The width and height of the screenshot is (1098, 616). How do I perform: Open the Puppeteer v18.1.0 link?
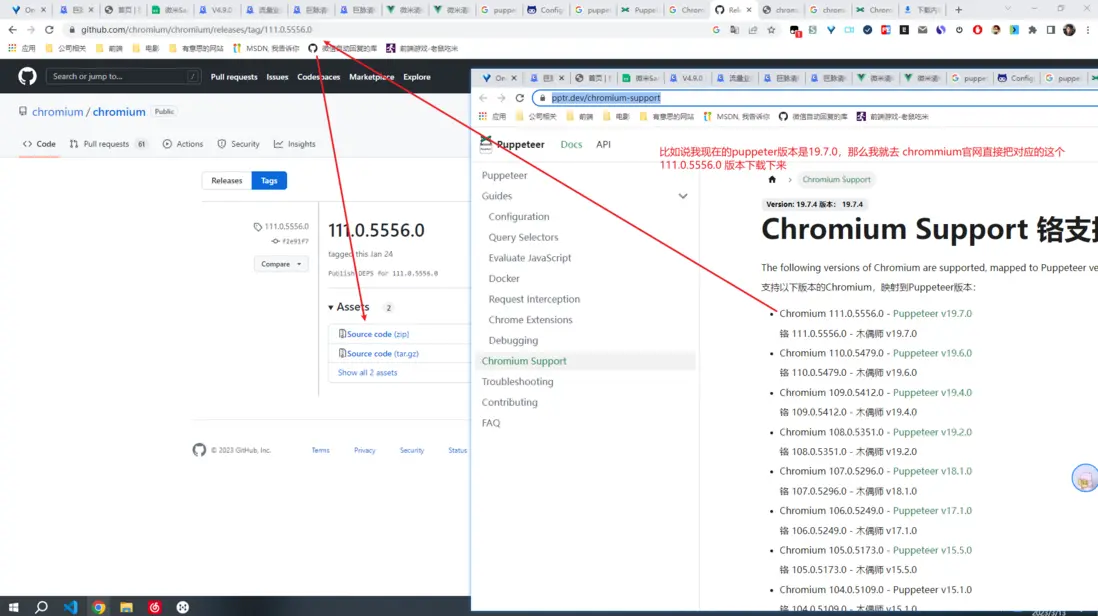point(932,471)
